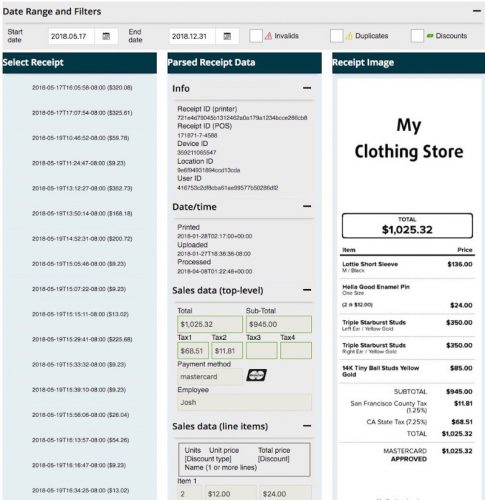Image resolution: width=485 pixels, height=500 pixels.
Task: Select the 2018-05-19T13:50:14 receipt for $168.18
Action: tap(82, 213)
